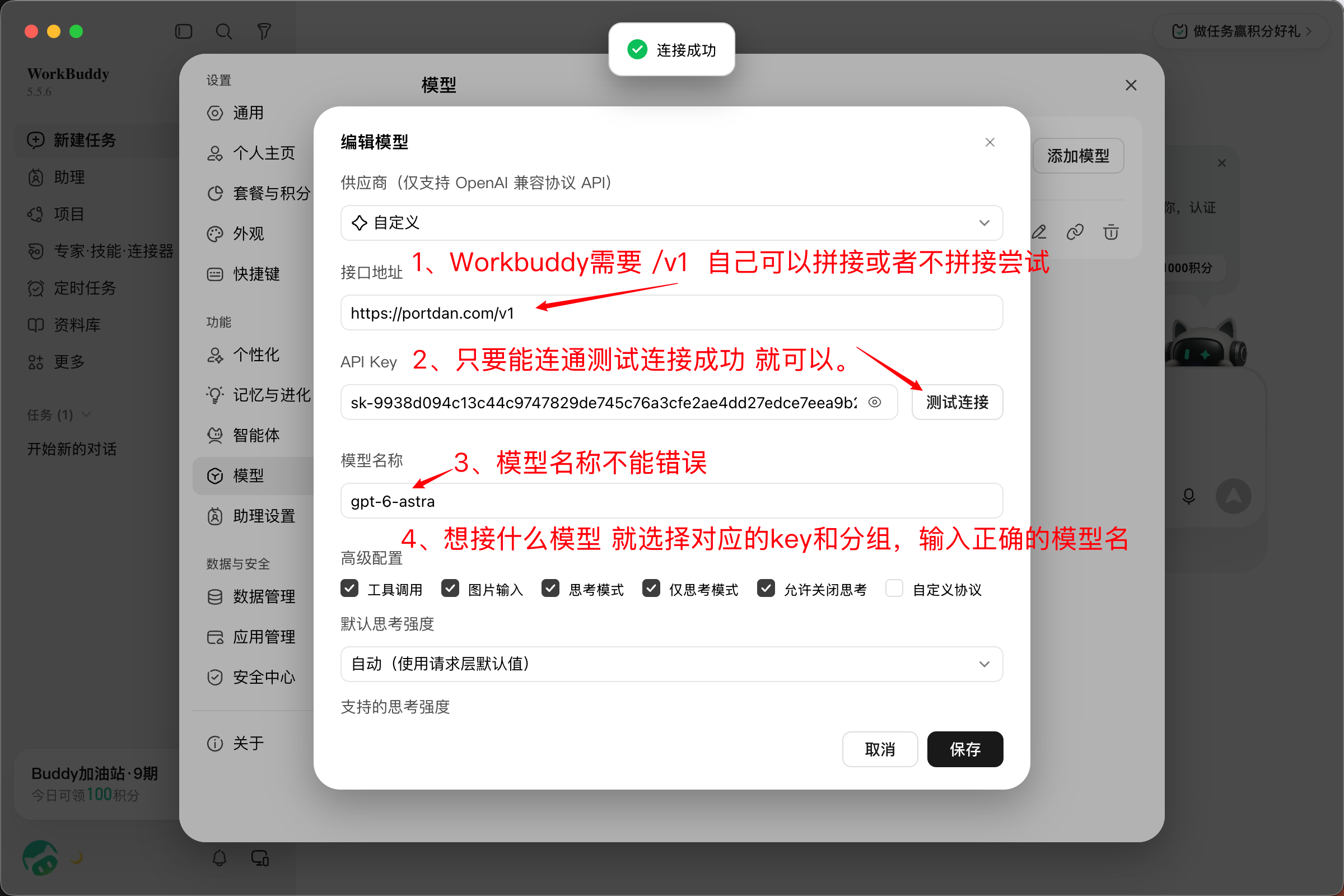
Task: Uncheck the 允许关闭思考 checkbox
Action: (766, 588)
